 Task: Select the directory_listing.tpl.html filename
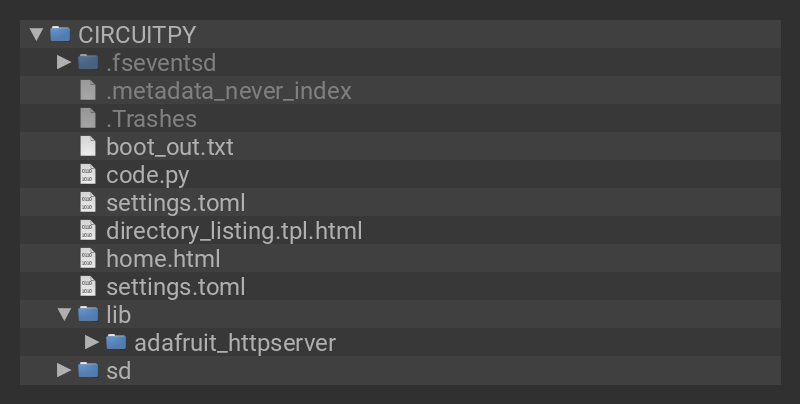click(234, 230)
